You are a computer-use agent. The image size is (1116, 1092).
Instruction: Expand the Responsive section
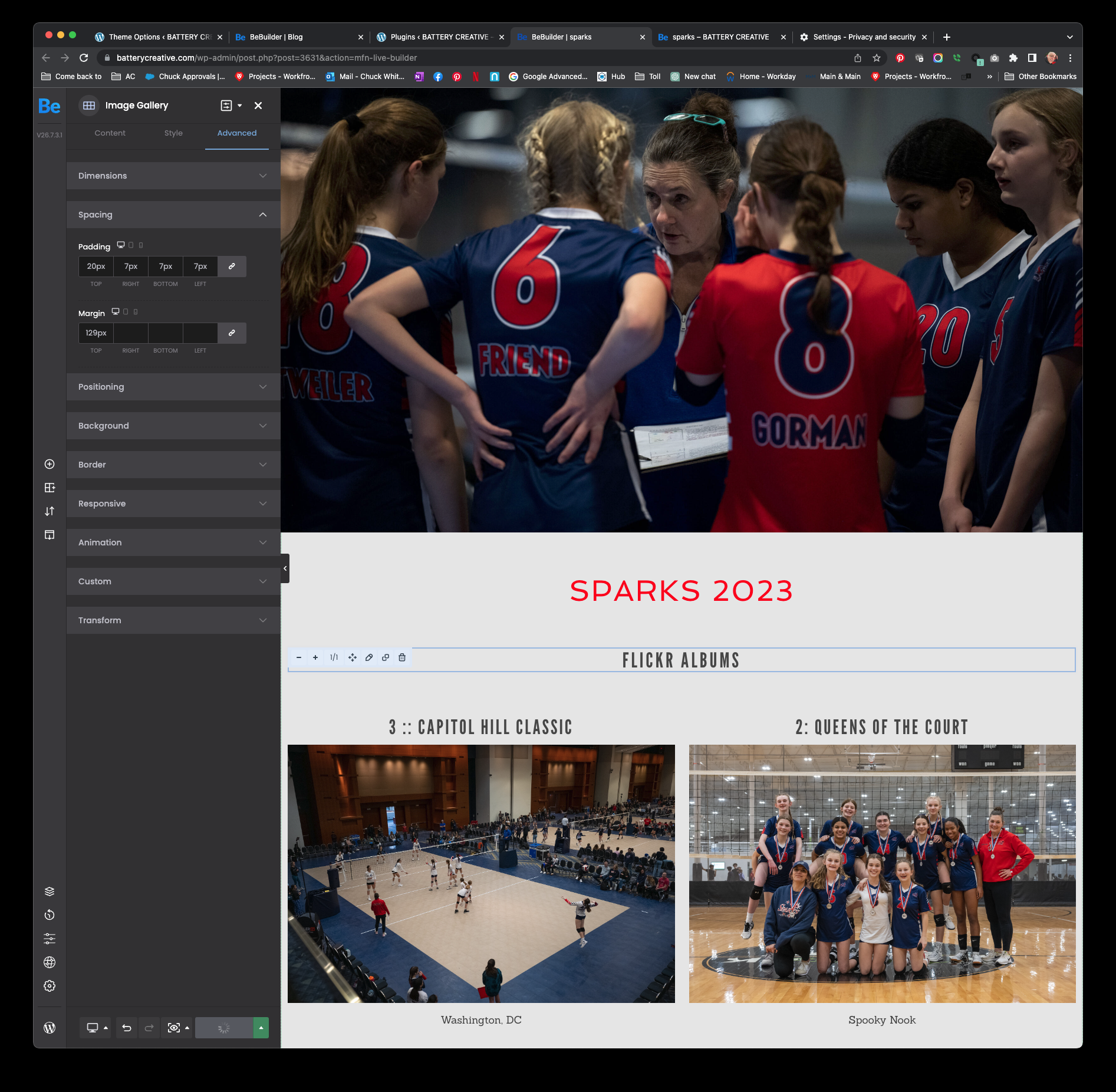pyautogui.click(x=173, y=504)
